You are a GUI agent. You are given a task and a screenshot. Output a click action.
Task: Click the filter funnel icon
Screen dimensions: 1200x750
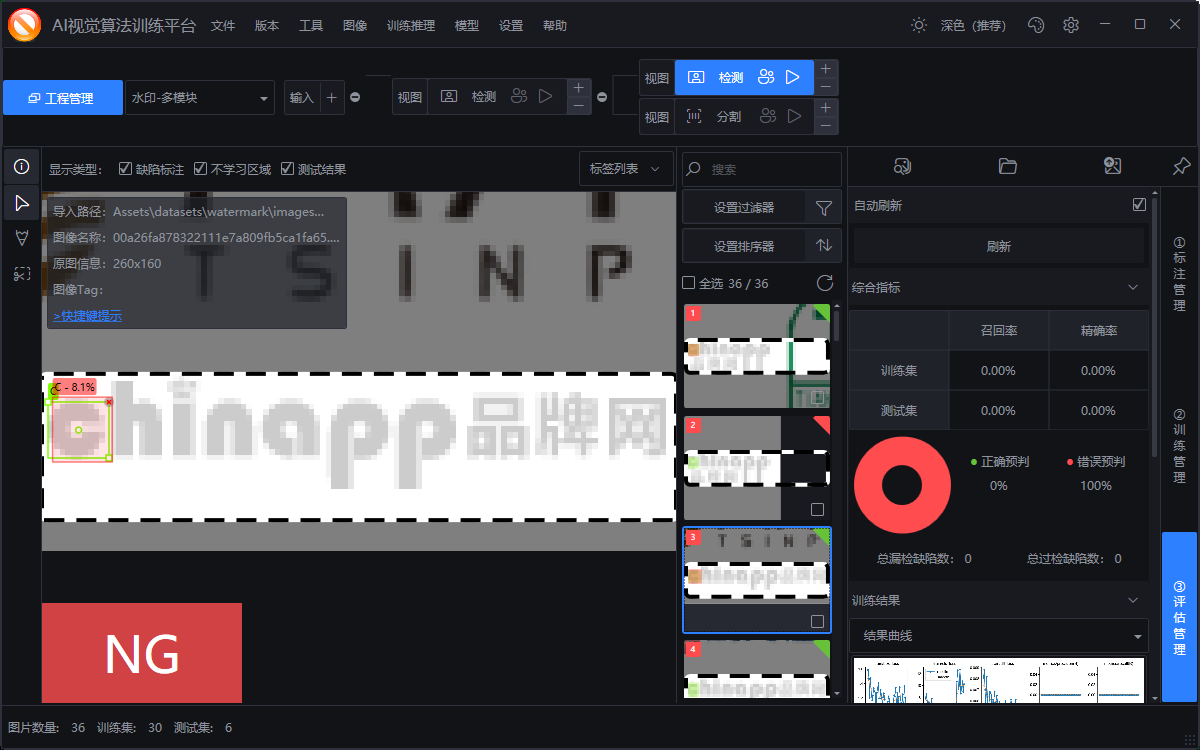tap(823, 208)
